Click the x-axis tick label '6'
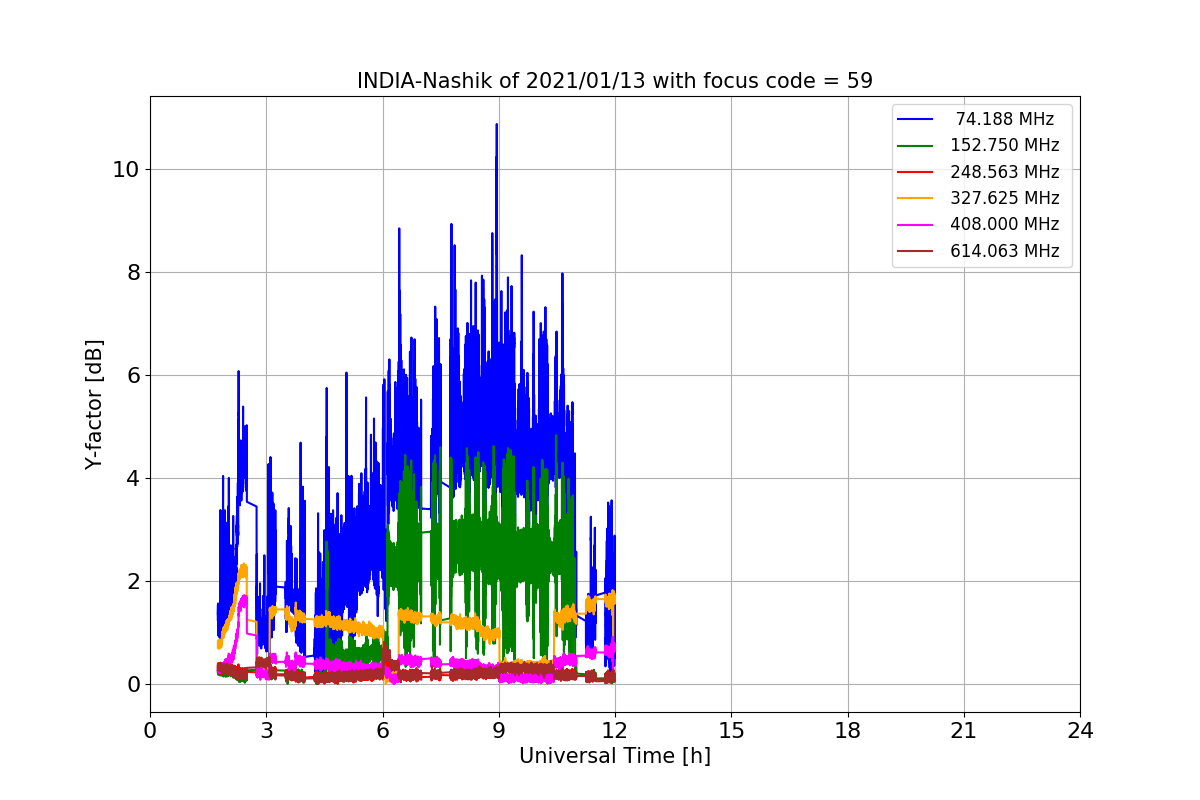This screenshot has height=800, width=1200. (382, 731)
